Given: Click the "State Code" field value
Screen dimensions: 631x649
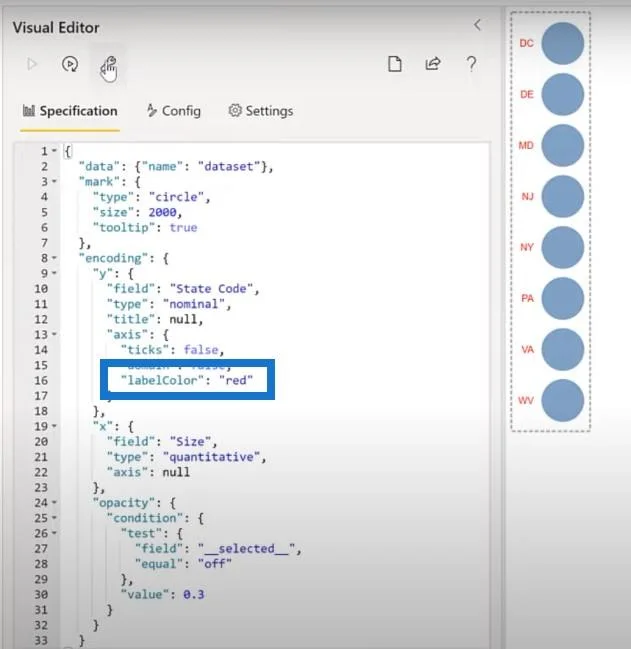Looking at the screenshot, I should coord(211,289).
